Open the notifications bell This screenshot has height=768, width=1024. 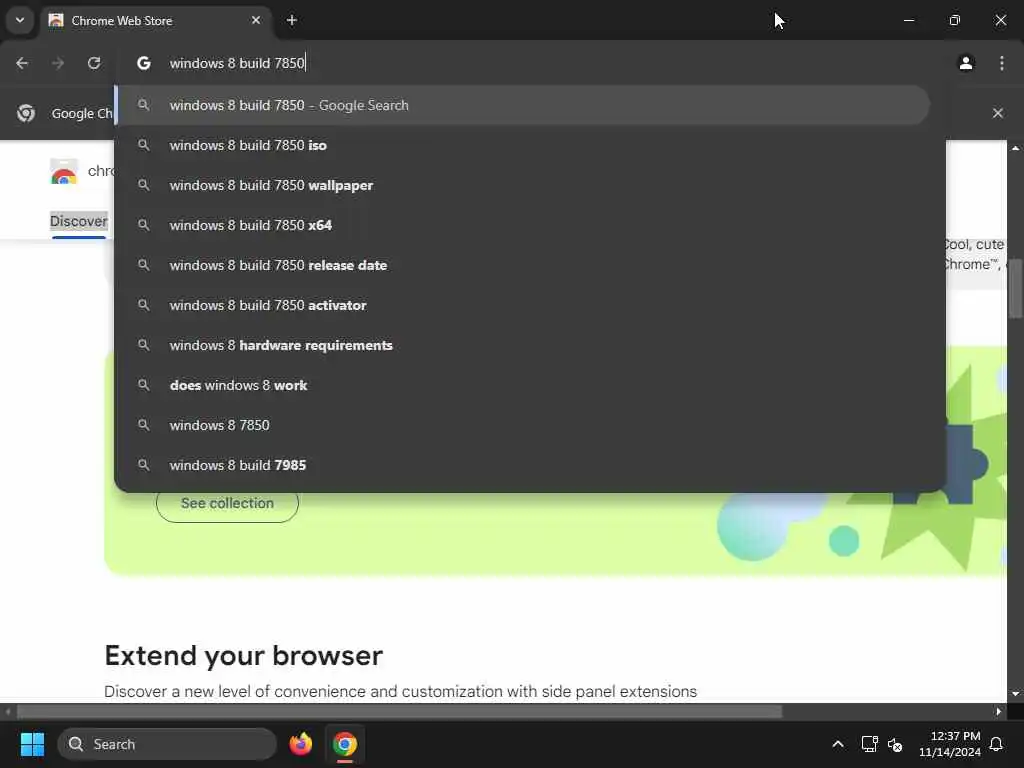[997, 744]
